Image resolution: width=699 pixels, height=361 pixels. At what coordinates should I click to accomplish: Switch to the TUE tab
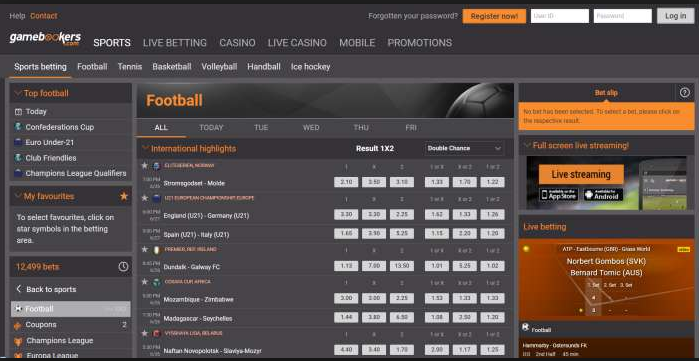pyautogui.click(x=261, y=128)
